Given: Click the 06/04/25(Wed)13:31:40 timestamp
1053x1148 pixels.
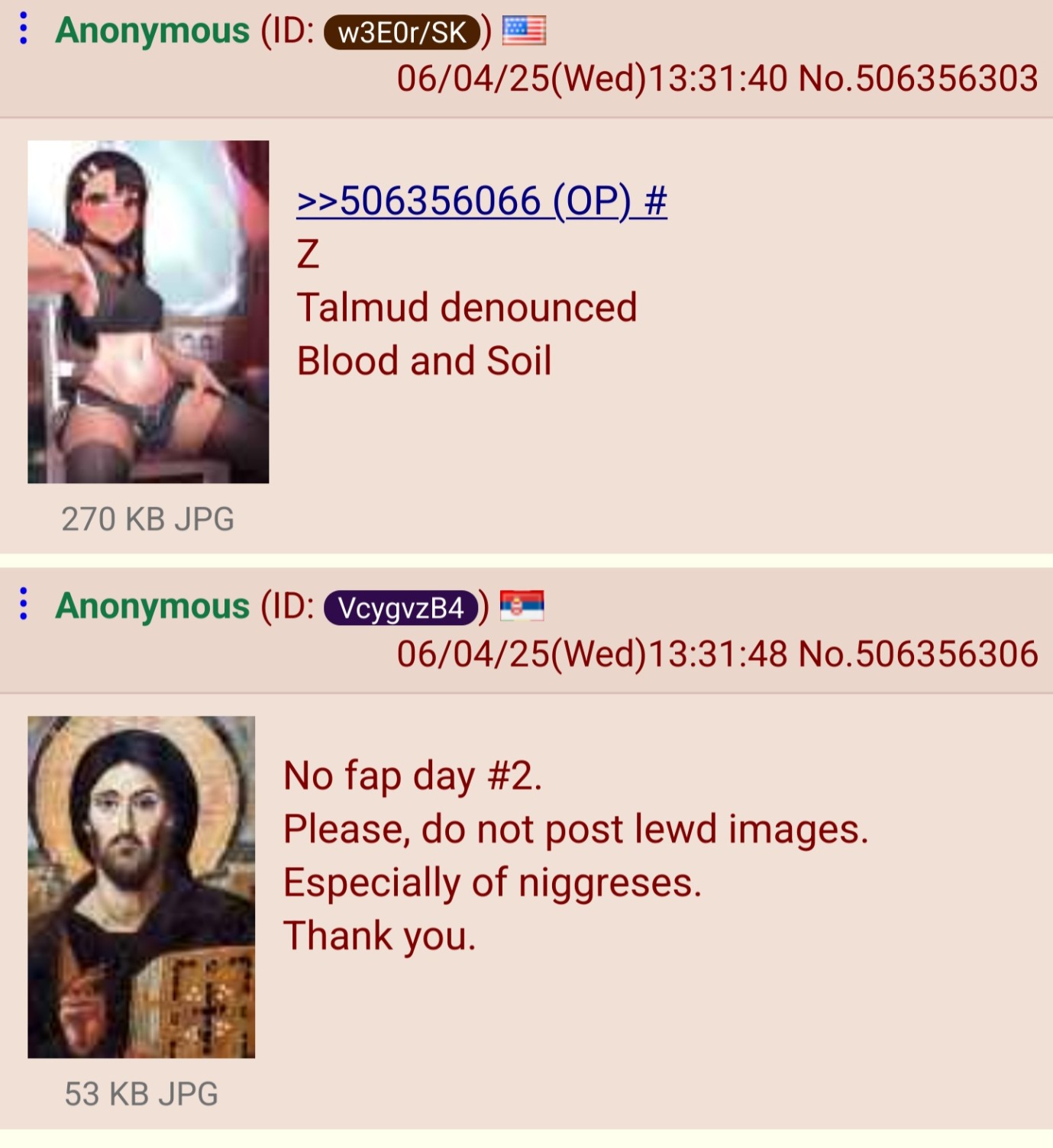Looking at the screenshot, I should coord(592,79).
